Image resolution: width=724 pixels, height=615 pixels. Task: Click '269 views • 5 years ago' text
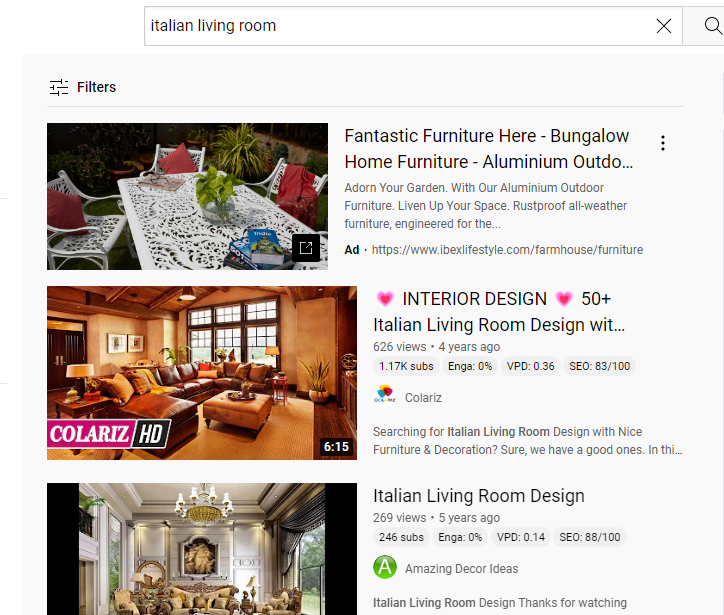(x=436, y=518)
